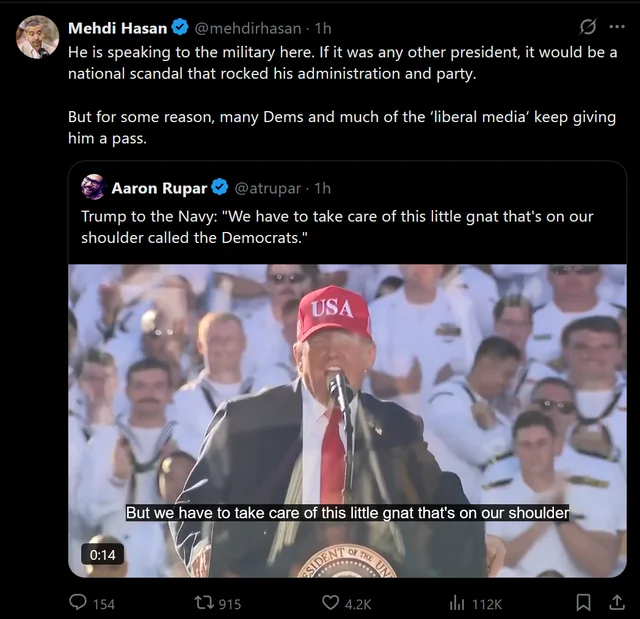Click the small avatar beside Aaron Rupar

pos(94,187)
